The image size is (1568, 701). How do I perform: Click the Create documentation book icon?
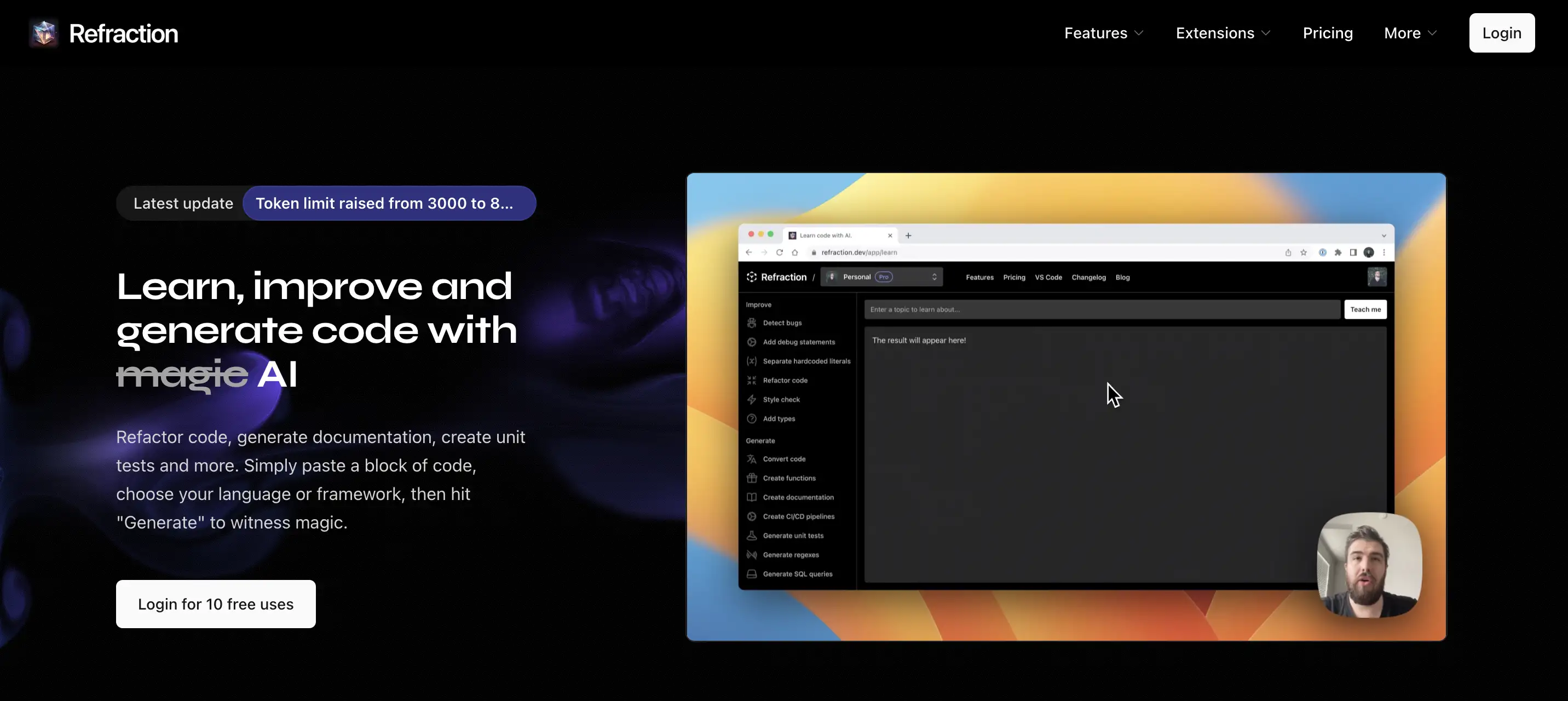point(752,497)
